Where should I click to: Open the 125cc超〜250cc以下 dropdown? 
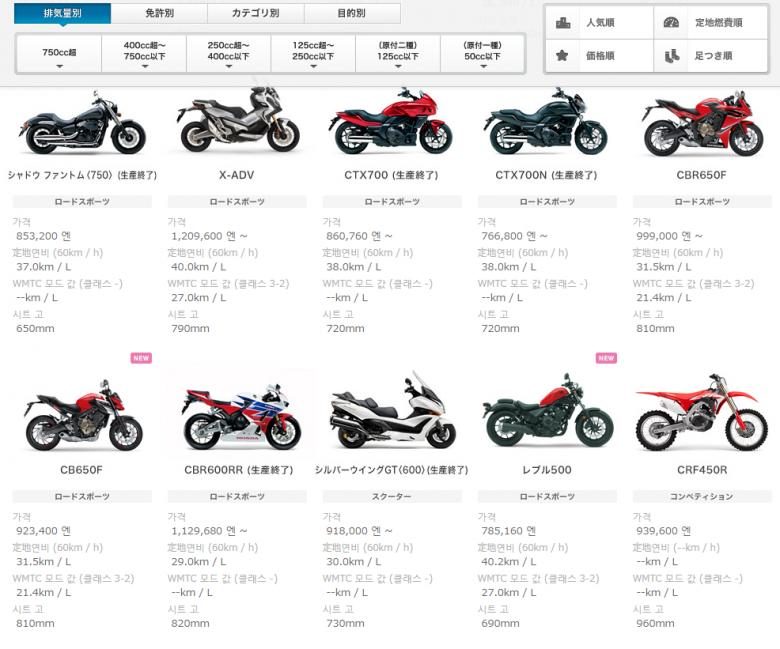pyautogui.click(x=313, y=55)
